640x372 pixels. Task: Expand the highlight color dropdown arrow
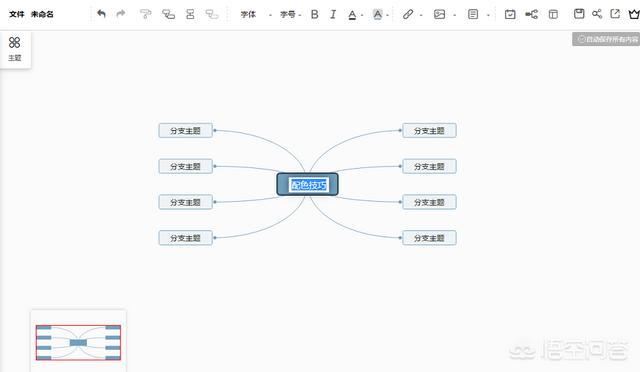[387, 16]
